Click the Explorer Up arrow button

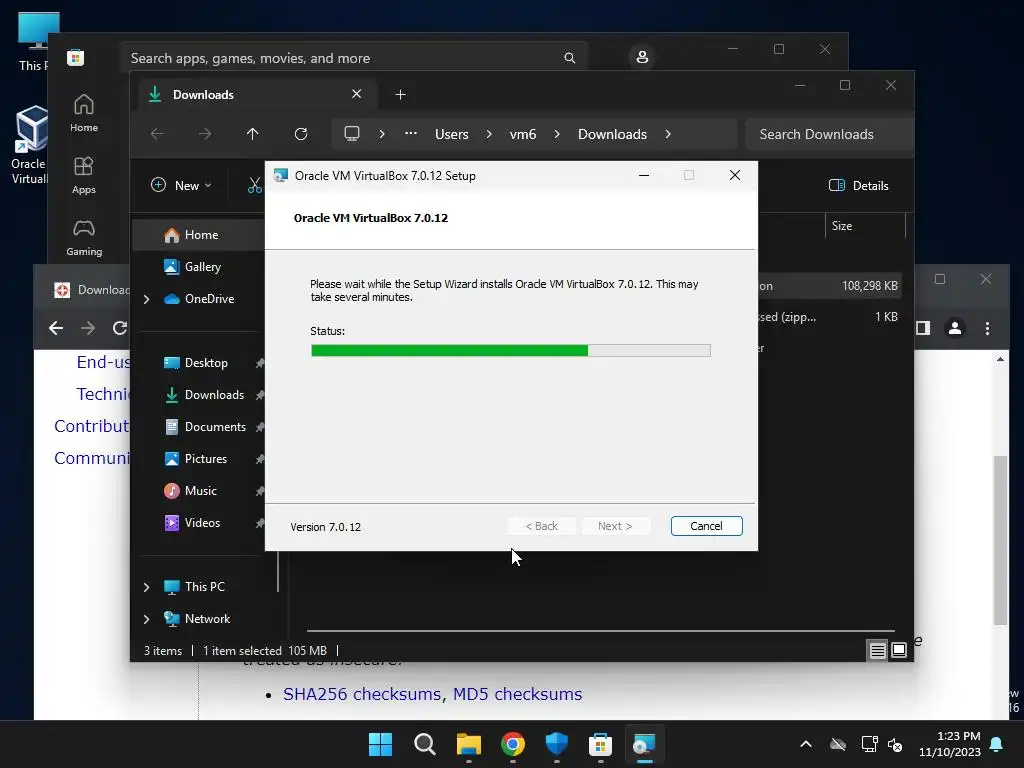pyautogui.click(x=253, y=134)
